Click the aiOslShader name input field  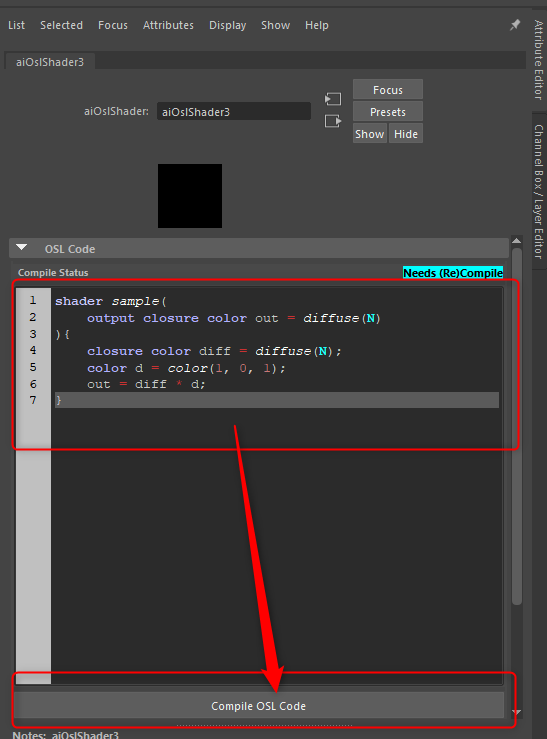click(234, 112)
